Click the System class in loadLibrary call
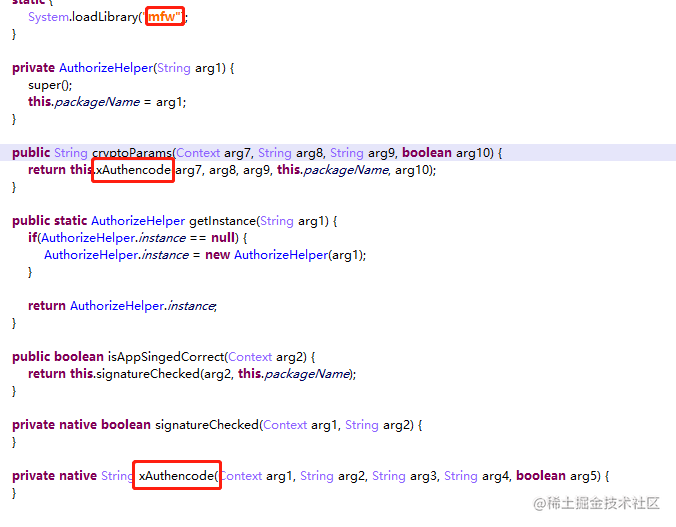Screen dimensions: 676x527 click(x=48, y=17)
